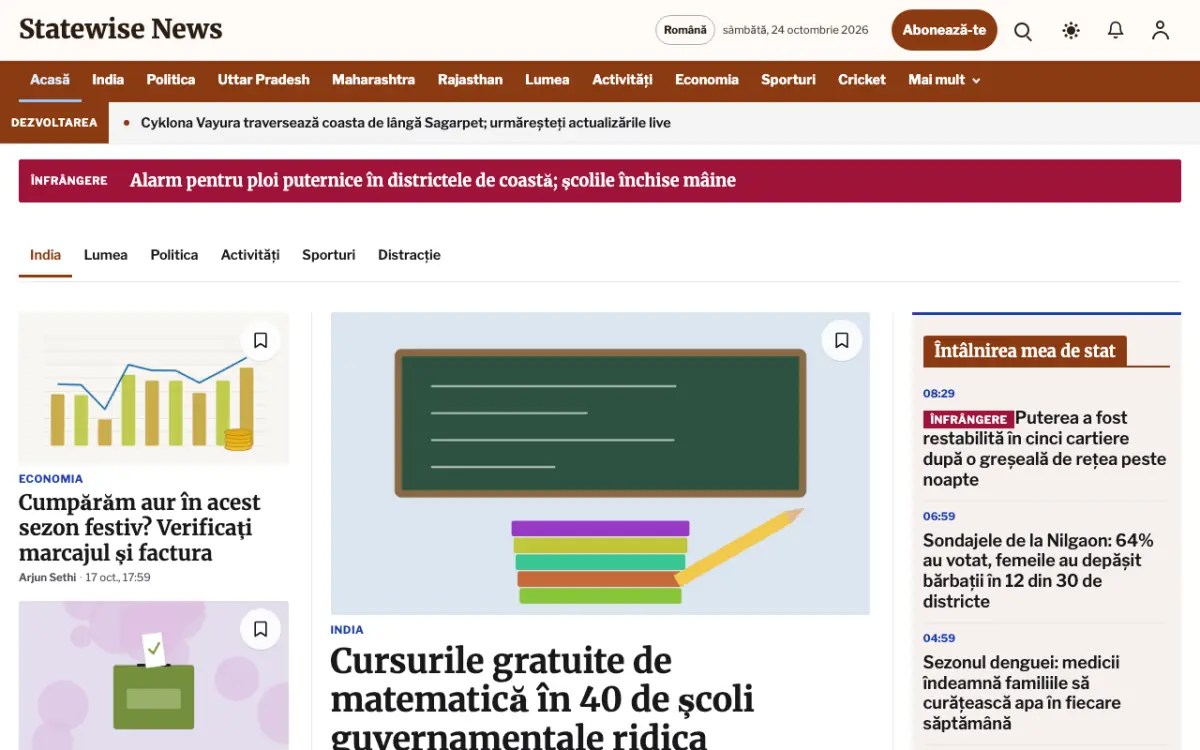1200x750 pixels.
Task: Open notifications bell icon
Action: click(1116, 31)
